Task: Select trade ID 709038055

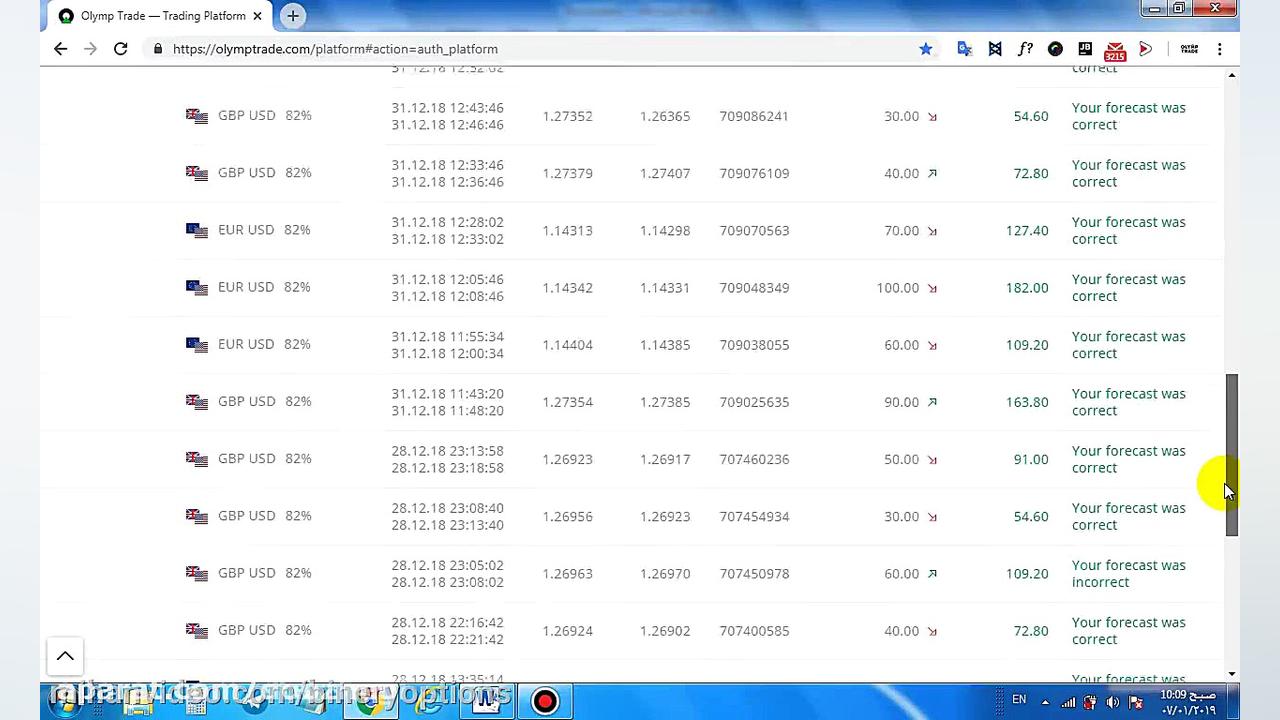Action: point(754,345)
